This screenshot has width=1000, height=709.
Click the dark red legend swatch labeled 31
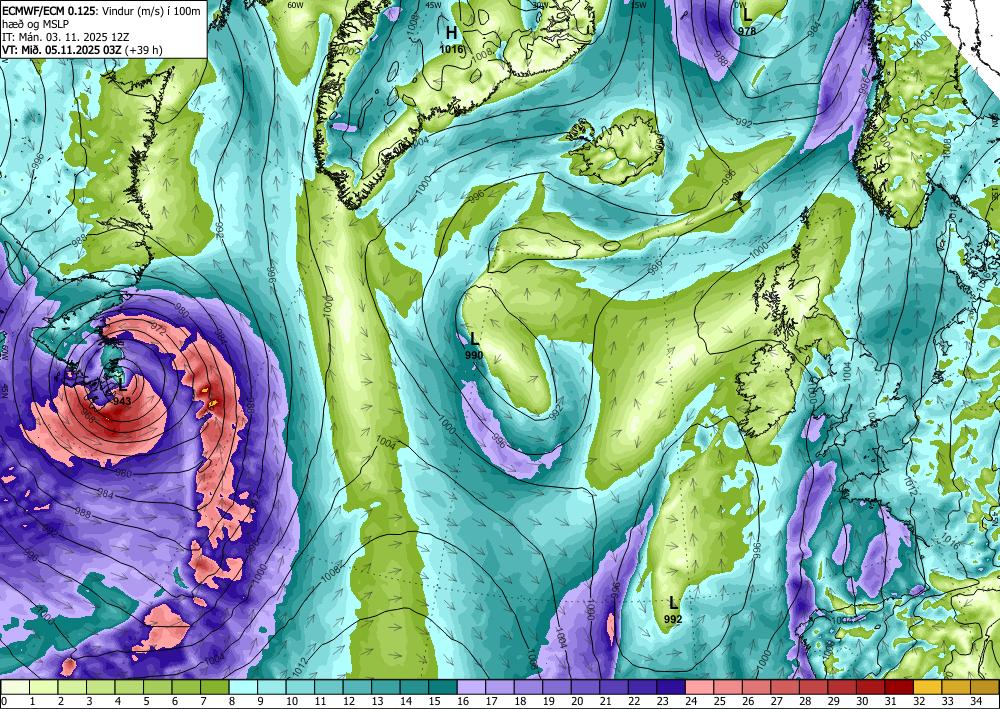point(899,687)
